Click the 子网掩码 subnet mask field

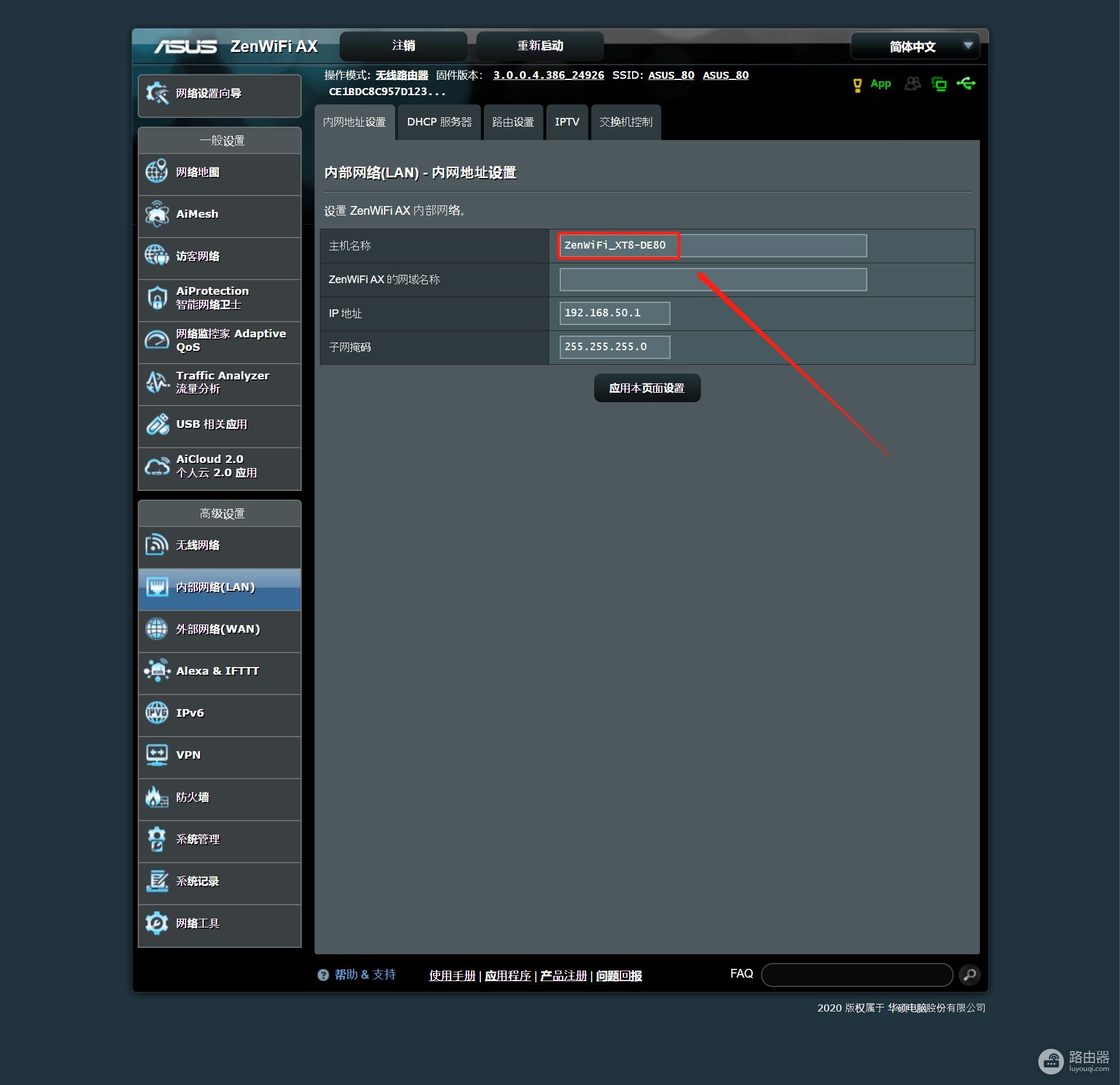click(615, 347)
